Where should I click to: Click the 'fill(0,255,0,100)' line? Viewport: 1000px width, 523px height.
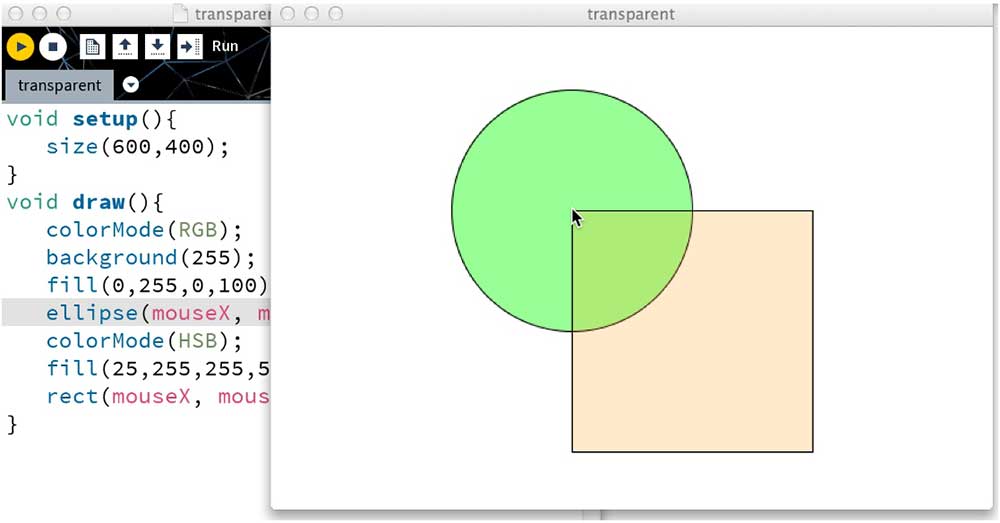(x=158, y=286)
